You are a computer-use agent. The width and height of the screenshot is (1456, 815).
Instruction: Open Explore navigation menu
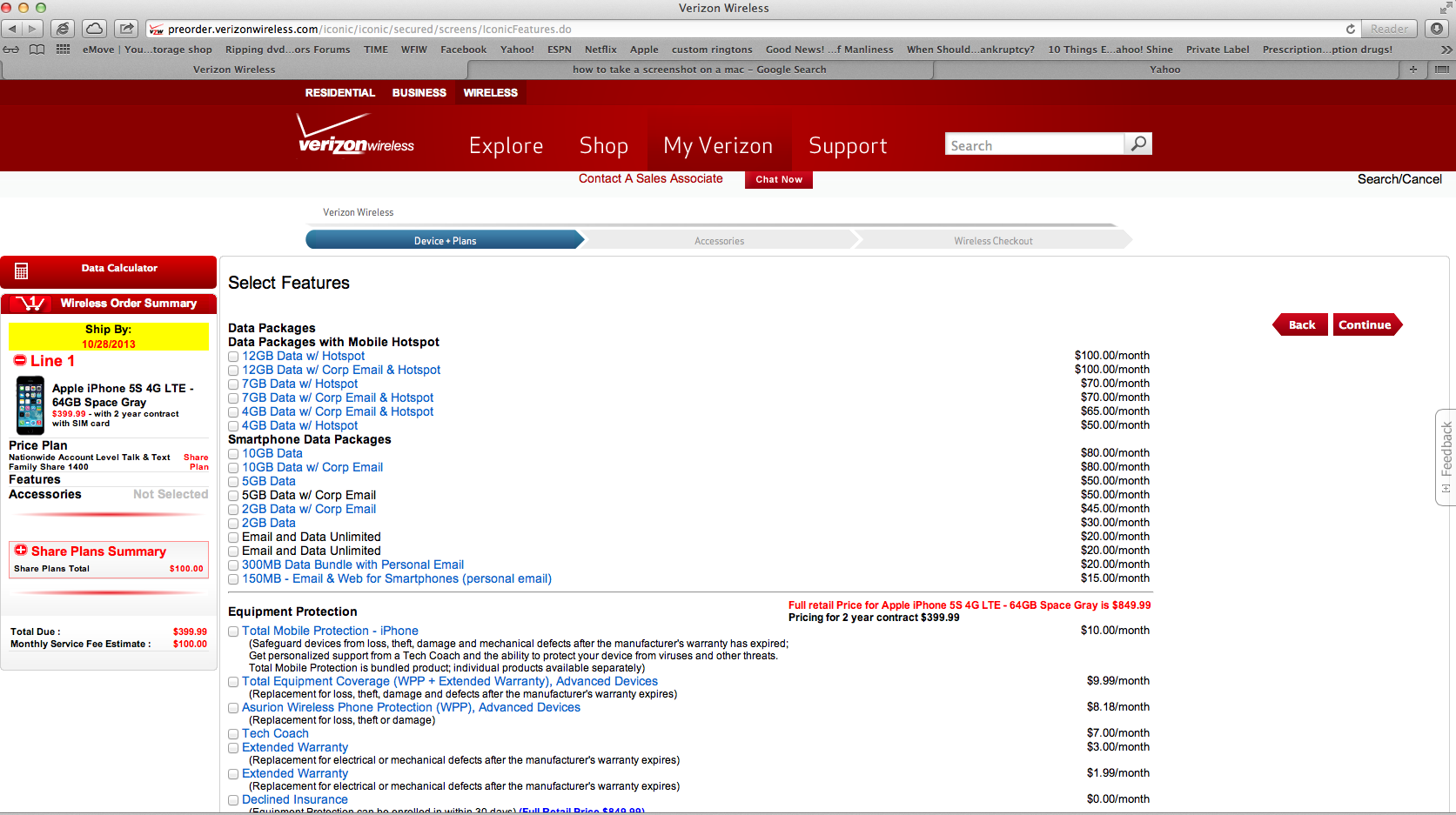point(507,145)
